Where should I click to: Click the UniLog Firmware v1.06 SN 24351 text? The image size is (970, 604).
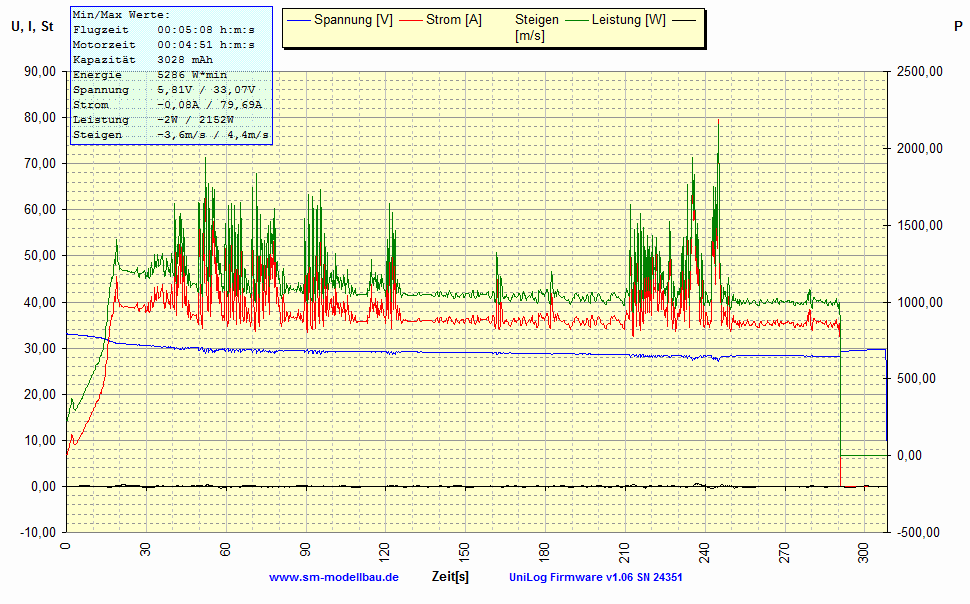(595, 577)
